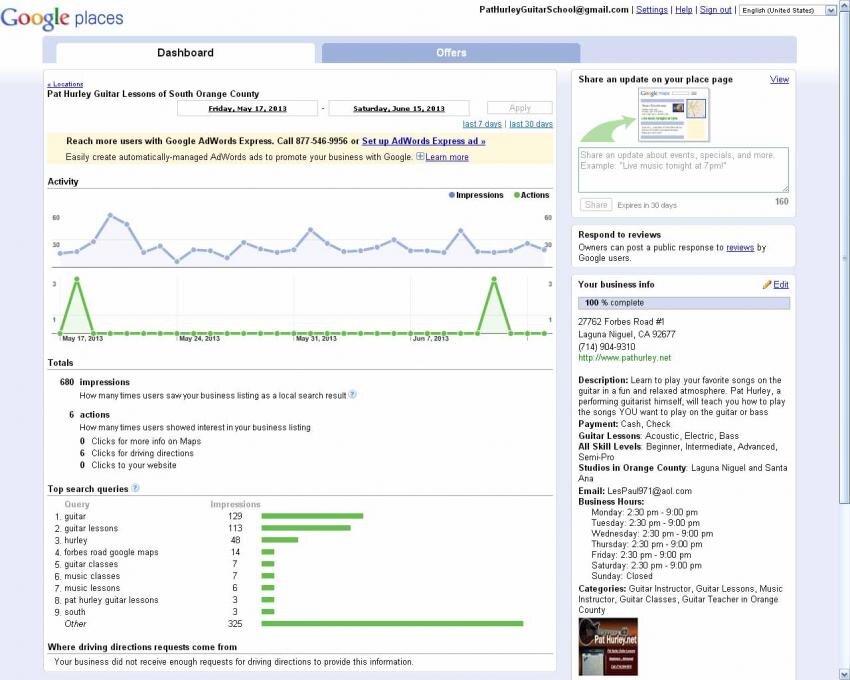This screenshot has height=680, width=850.
Task: Click Edit link for business info
Action: 781,285
